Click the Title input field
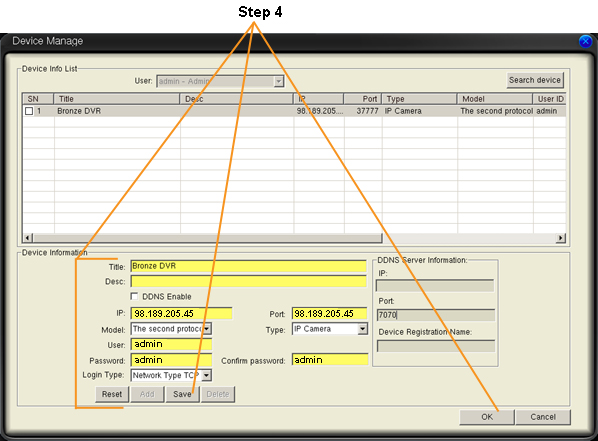 249,266
